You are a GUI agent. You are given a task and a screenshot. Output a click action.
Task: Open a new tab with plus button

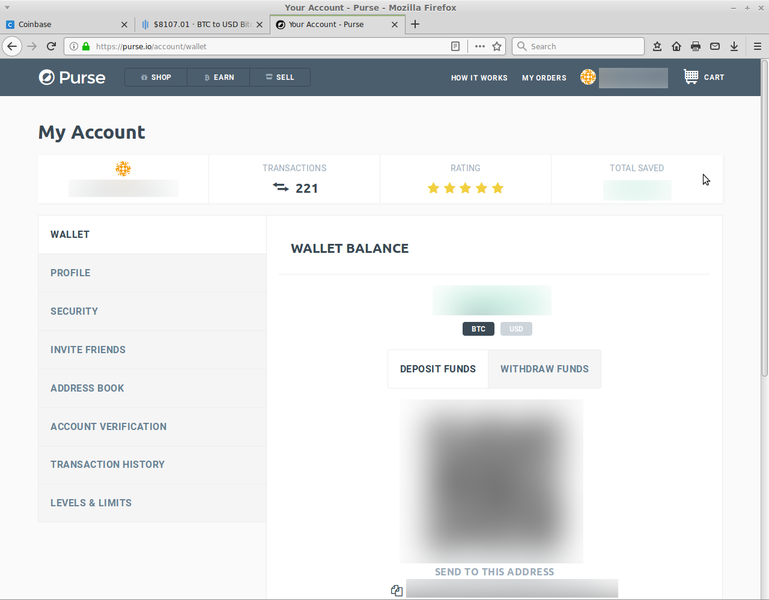(415, 24)
